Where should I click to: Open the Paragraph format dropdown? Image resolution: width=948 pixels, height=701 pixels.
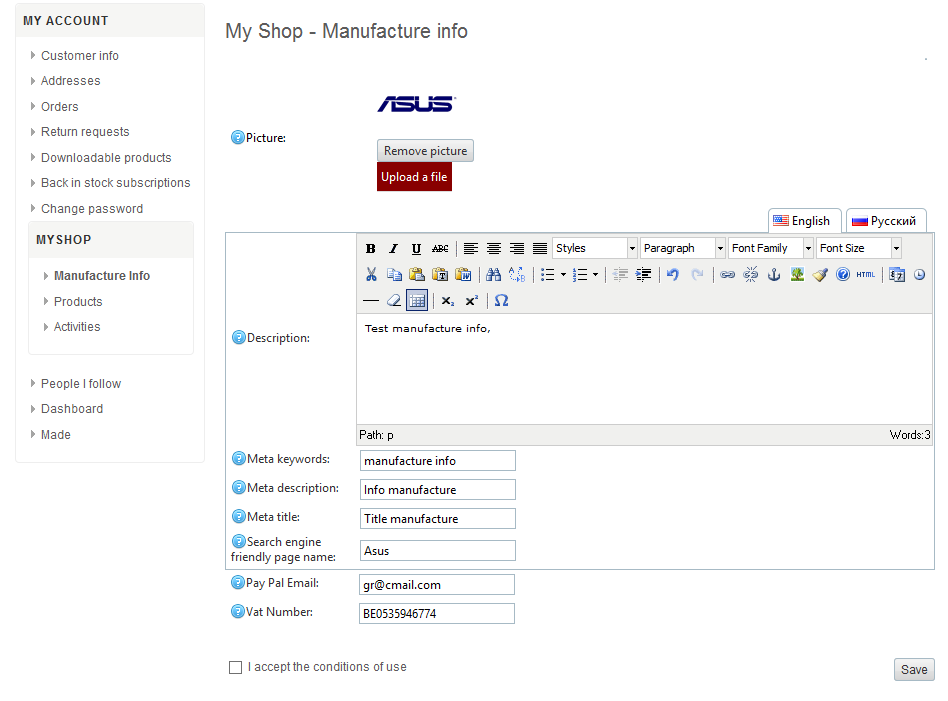tap(683, 248)
